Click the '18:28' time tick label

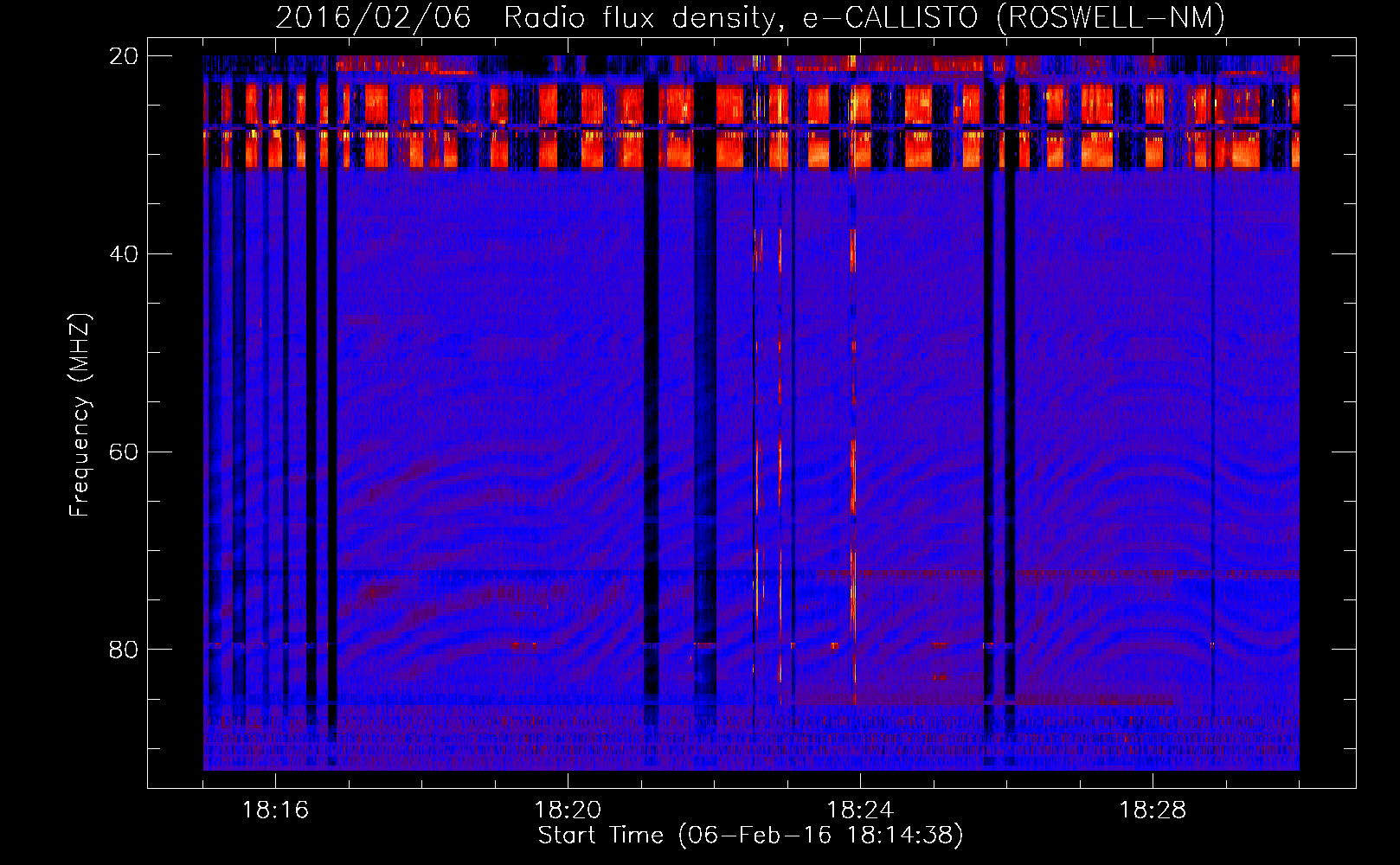pos(1153,811)
